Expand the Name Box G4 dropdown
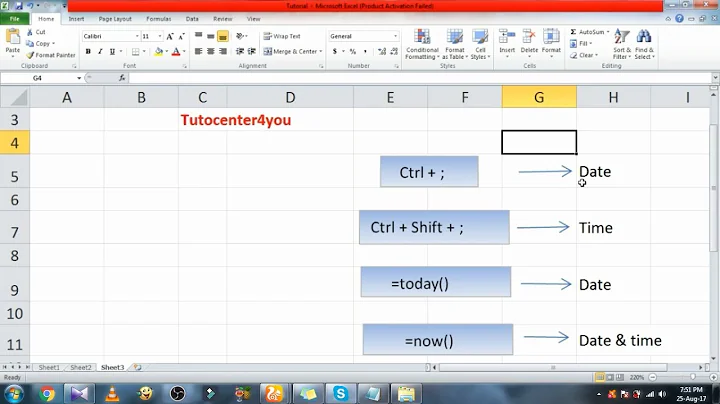Image resolution: width=720 pixels, height=404 pixels. pyautogui.click(x=79, y=78)
